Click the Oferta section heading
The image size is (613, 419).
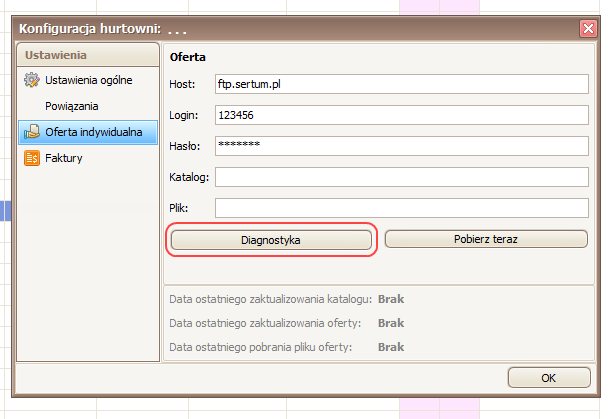click(x=188, y=57)
